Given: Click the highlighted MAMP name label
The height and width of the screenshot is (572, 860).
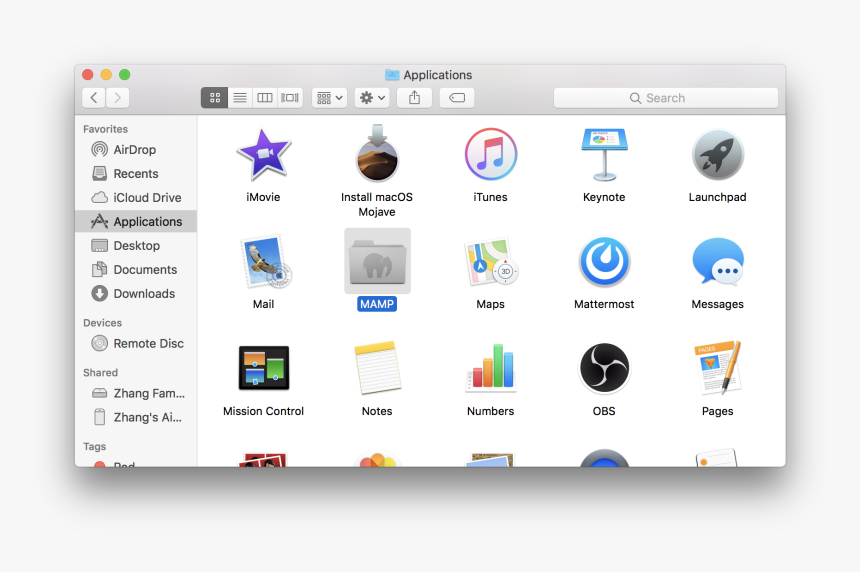Looking at the screenshot, I should (377, 304).
